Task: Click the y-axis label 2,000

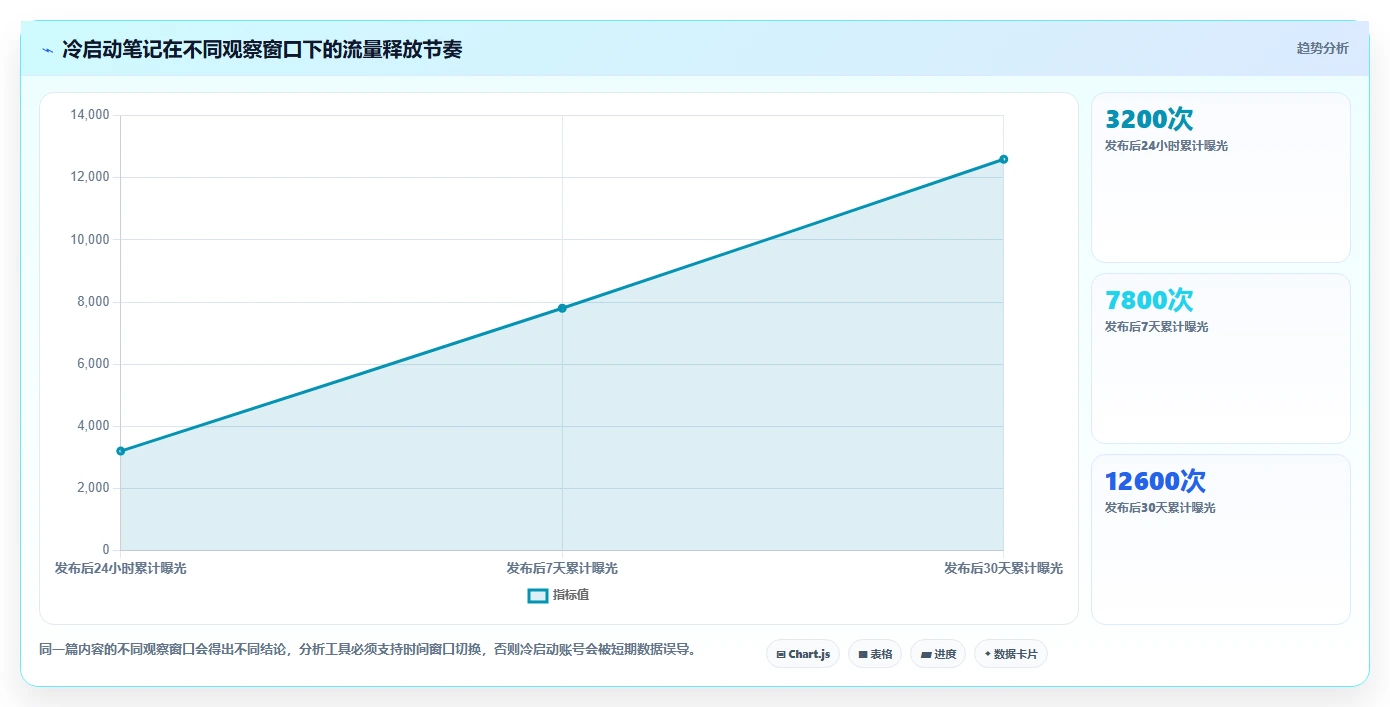Action: pos(93,488)
